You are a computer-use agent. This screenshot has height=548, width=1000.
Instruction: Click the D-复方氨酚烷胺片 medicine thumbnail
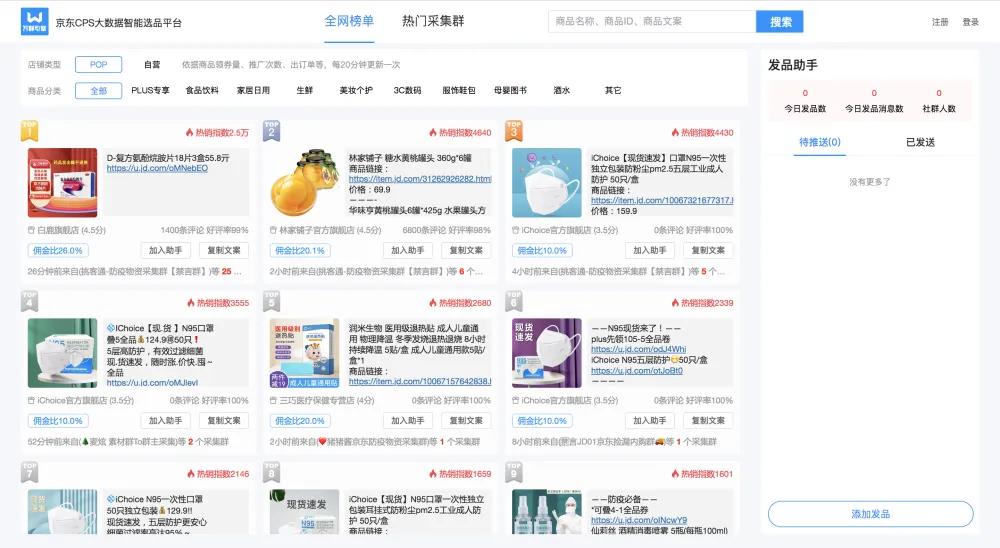pos(62,183)
